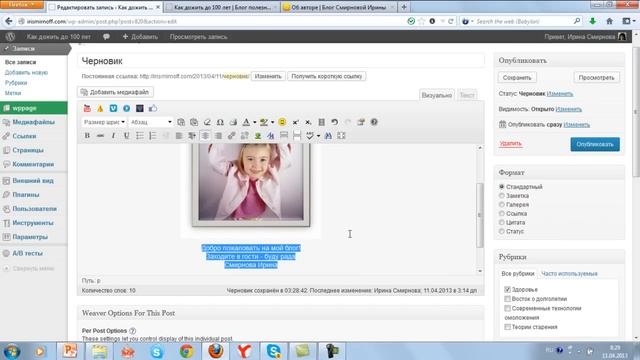Click the thumbs-up like button icon
This screenshot has width=640, height=360.
(153, 108)
